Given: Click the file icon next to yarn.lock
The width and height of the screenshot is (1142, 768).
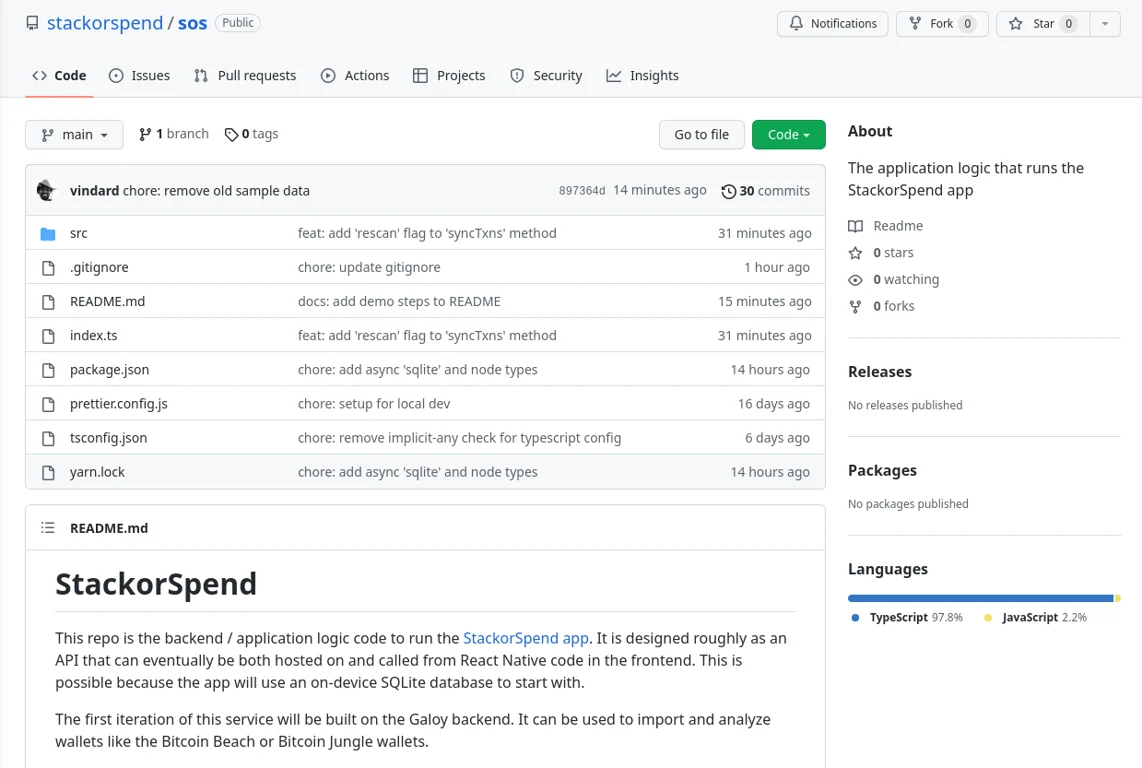Looking at the screenshot, I should point(48,473).
